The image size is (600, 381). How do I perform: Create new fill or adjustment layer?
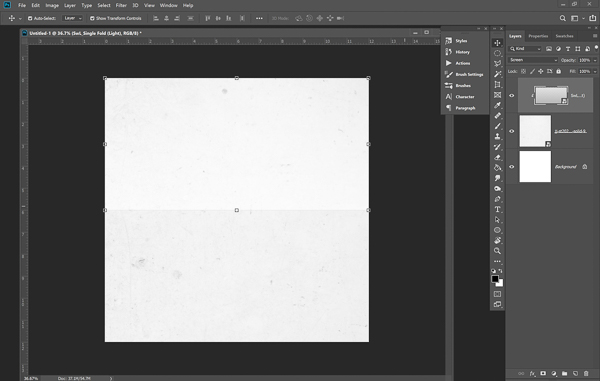coord(554,374)
